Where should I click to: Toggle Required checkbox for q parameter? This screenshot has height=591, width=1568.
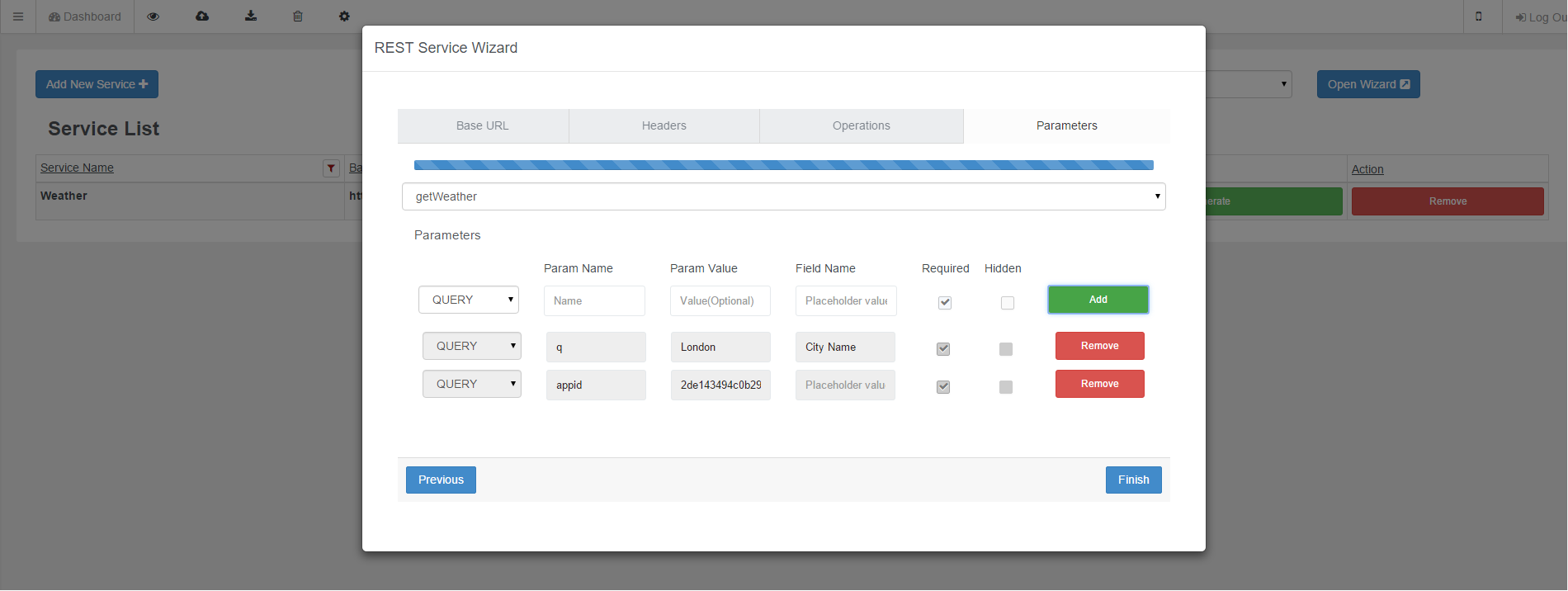pyautogui.click(x=943, y=349)
